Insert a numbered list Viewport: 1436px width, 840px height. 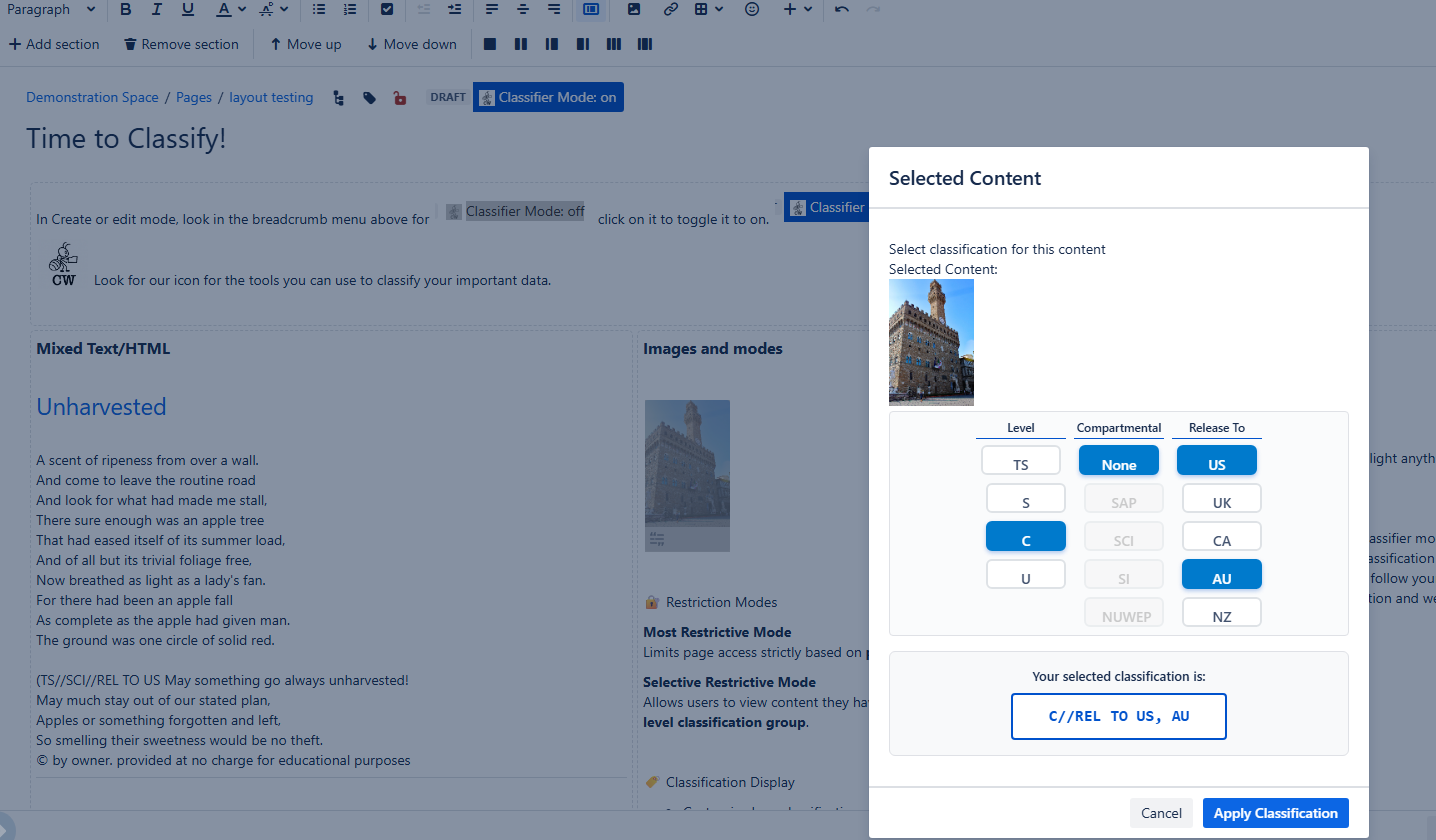(349, 10)
